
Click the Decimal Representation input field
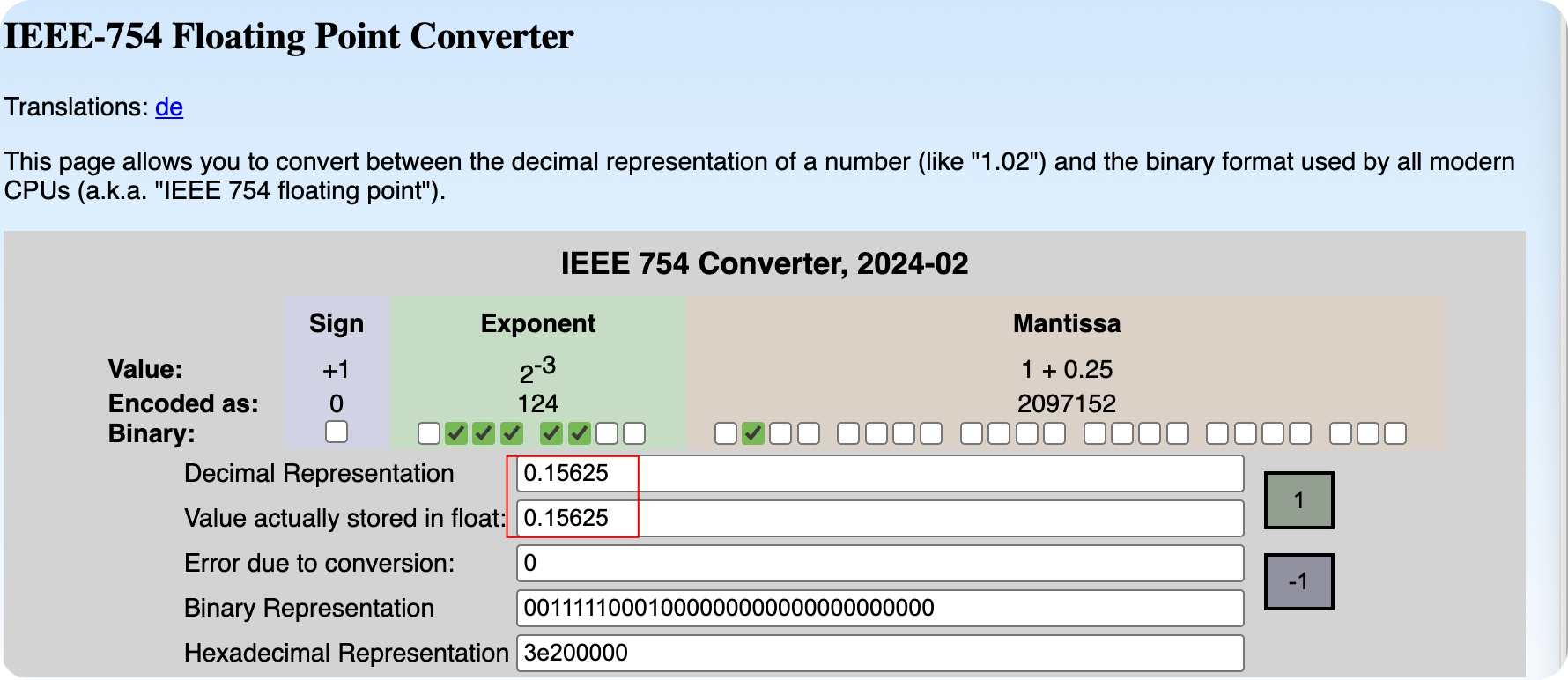[x=879, y=474]
